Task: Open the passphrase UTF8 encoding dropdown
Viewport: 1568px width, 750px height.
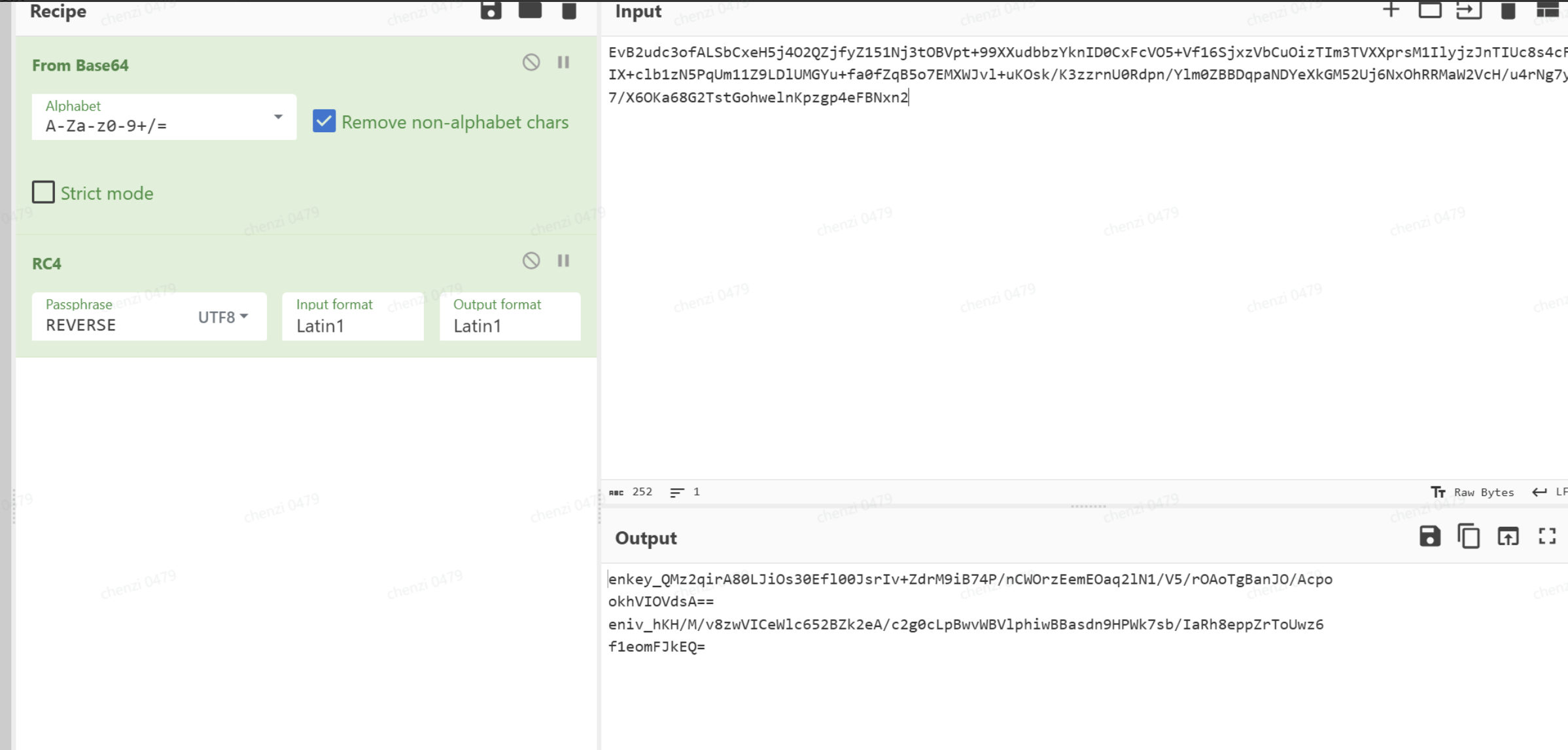Action: 224,317
